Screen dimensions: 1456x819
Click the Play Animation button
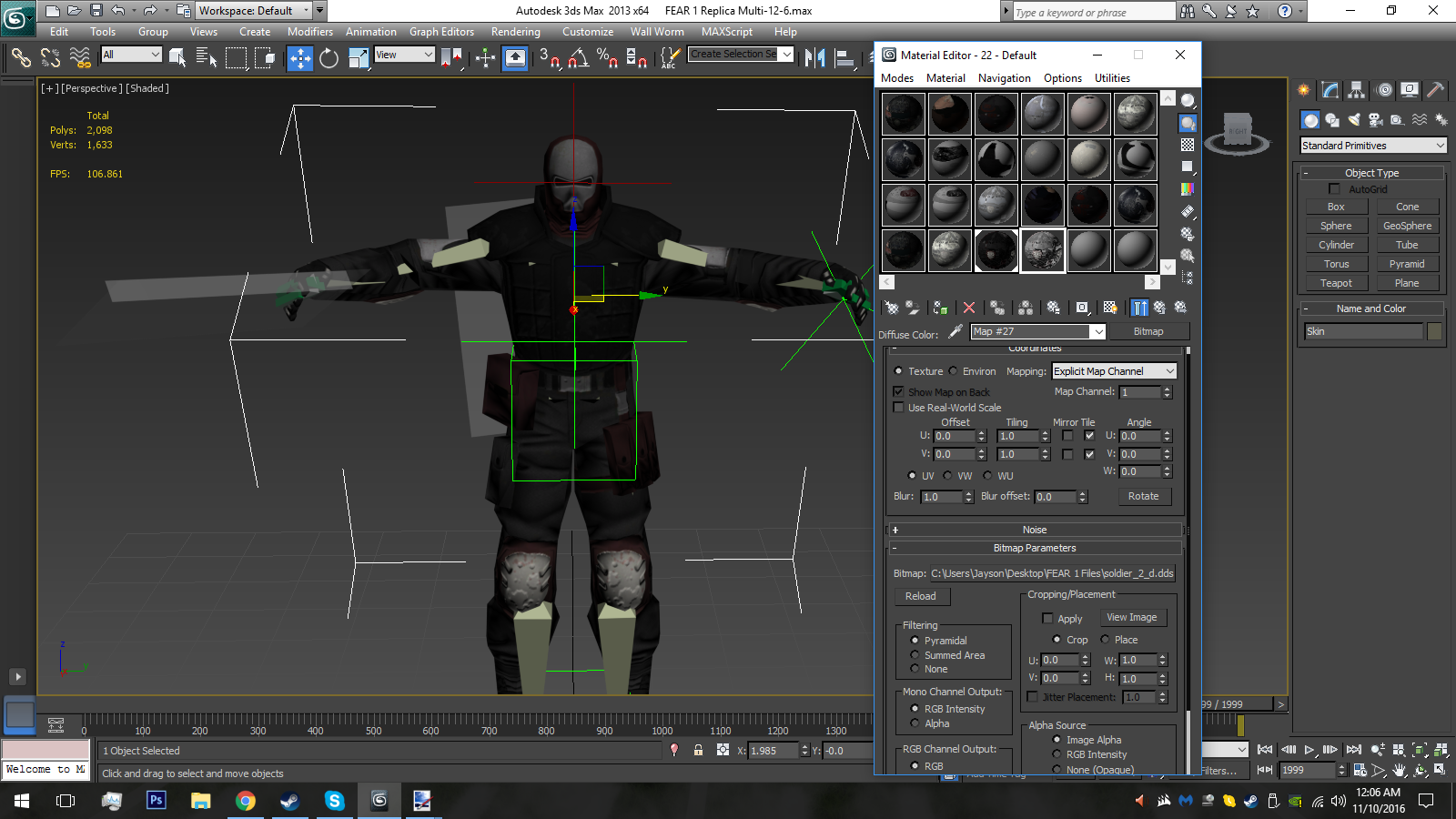[1309, 750]
